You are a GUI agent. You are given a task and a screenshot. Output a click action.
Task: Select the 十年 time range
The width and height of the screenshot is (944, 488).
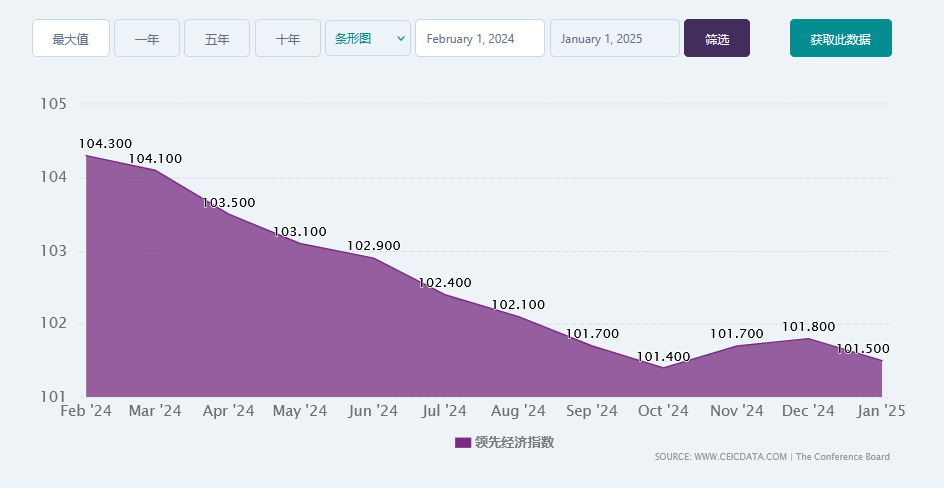pyautogui.click(x=288, y=39)
